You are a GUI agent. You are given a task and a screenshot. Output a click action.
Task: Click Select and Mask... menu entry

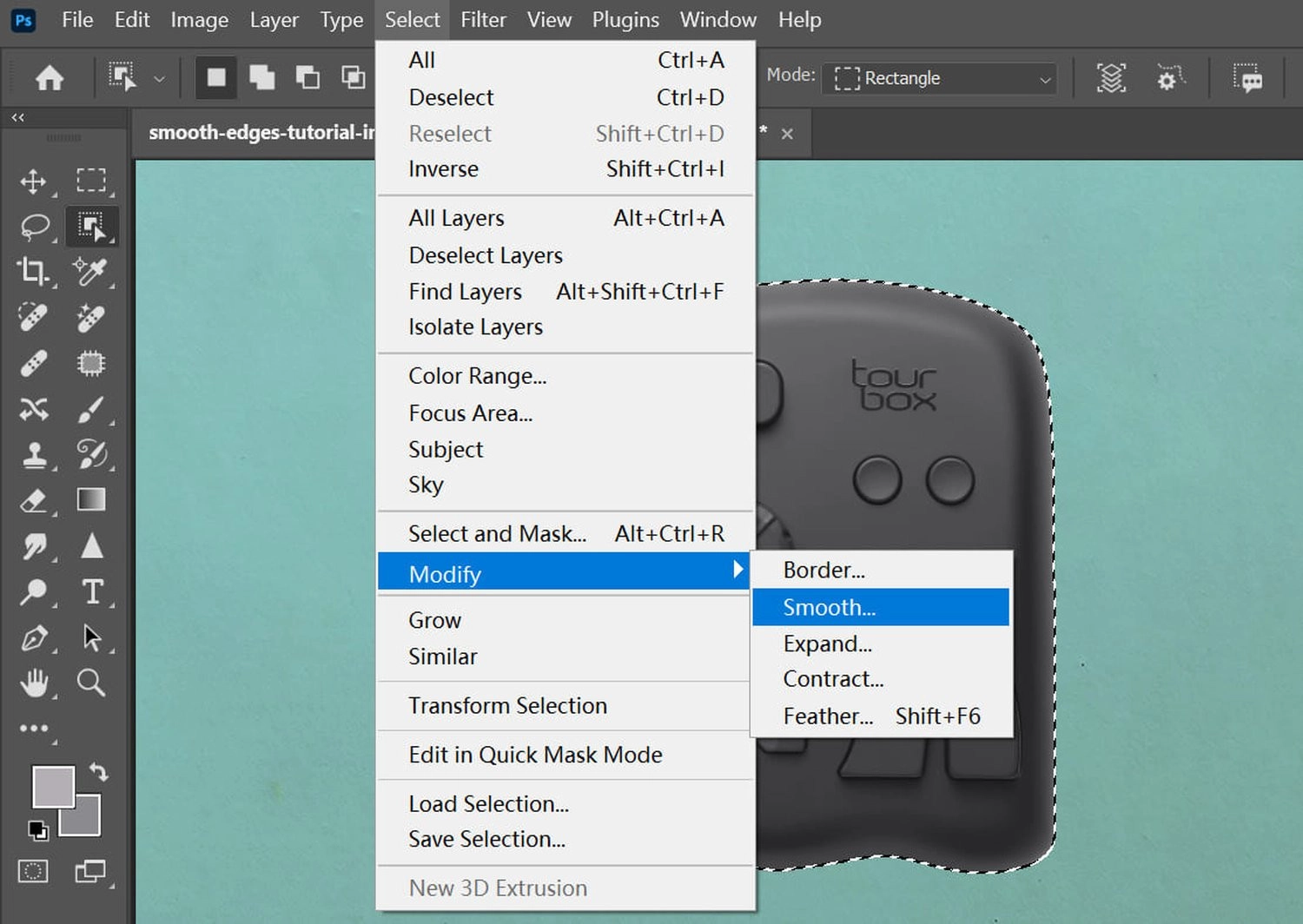point(566,533)
